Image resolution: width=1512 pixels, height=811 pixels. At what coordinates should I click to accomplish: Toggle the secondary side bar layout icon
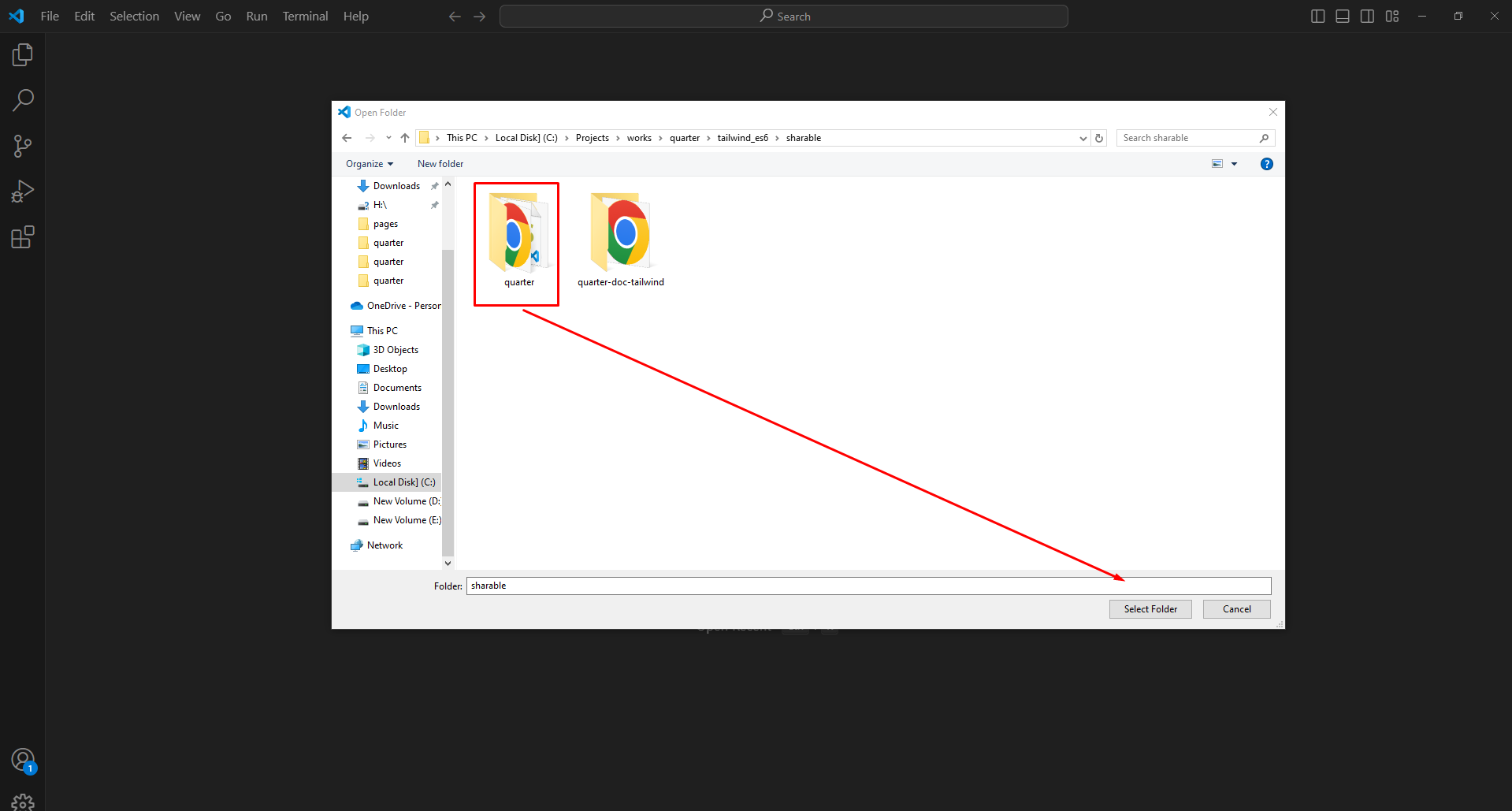pyautogui.click(x=1367, y=17)
